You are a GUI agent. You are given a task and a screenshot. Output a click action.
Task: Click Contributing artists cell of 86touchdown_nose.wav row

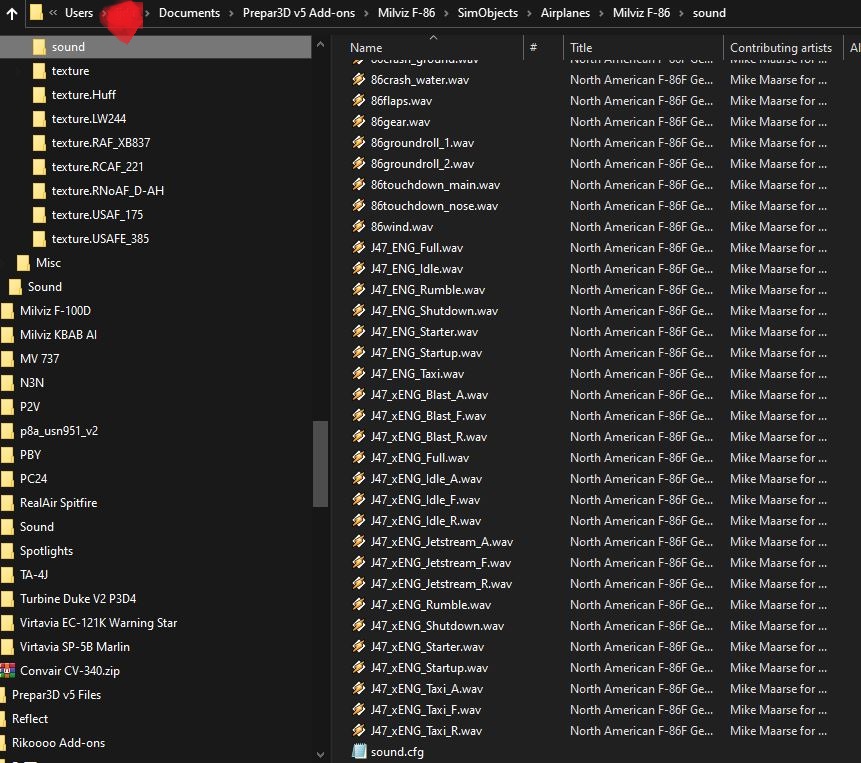pyautogui.click(x=778, y=205)
